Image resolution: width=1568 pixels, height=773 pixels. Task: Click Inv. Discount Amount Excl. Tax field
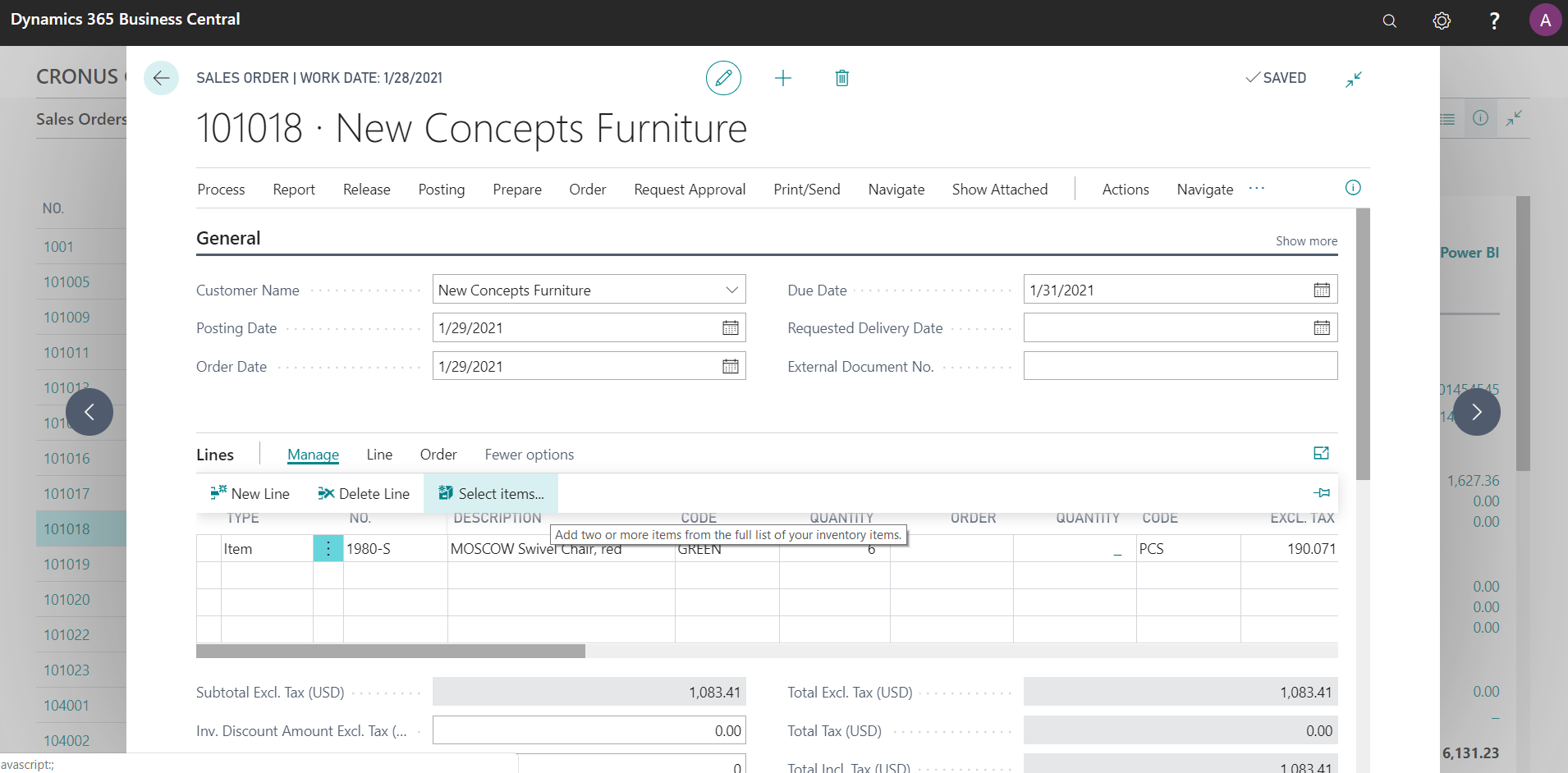pyautogui.click(x=589, y=730)
